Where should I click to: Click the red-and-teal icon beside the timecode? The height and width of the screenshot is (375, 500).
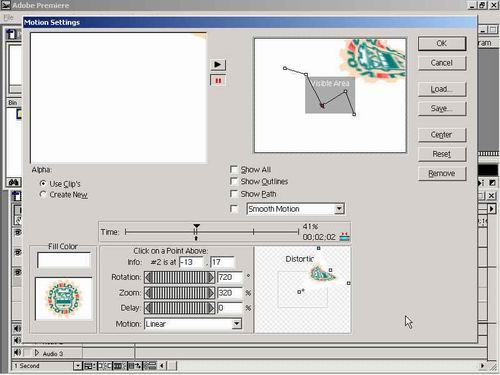(344, 236)
